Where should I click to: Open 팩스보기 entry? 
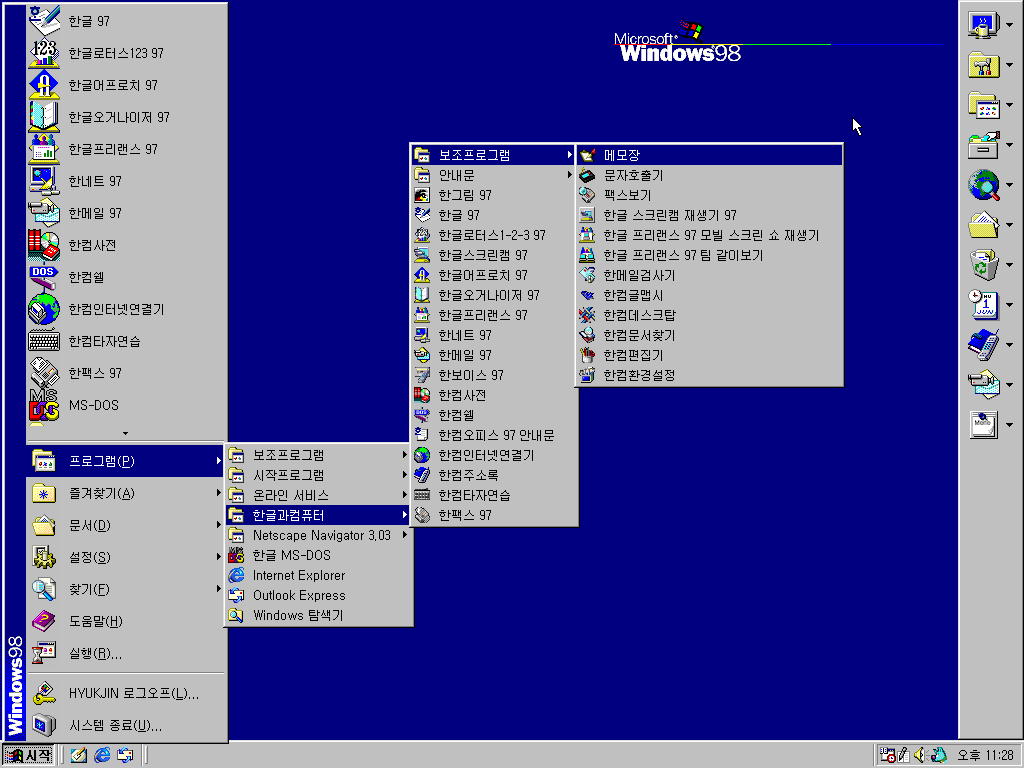point(710,195)
